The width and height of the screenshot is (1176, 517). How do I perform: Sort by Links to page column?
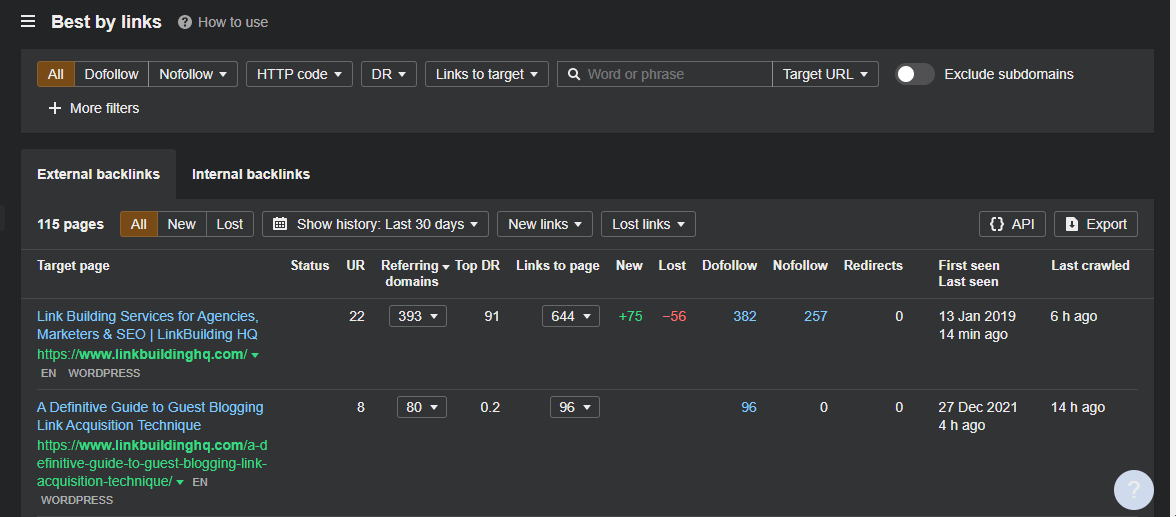[x=557, y=266]
